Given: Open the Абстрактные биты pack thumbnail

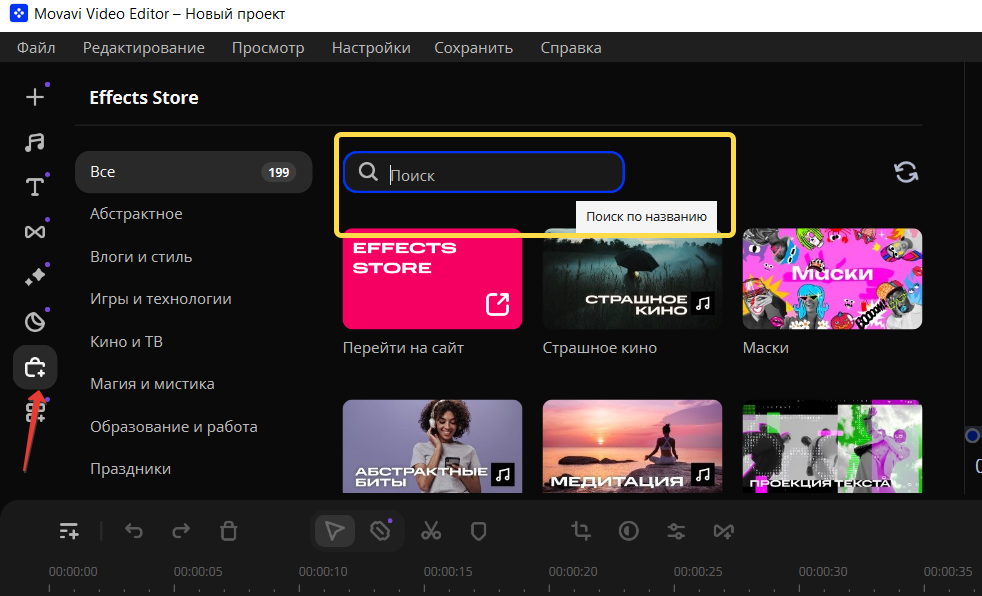Looking at the screenshot, I should point(432,446).
